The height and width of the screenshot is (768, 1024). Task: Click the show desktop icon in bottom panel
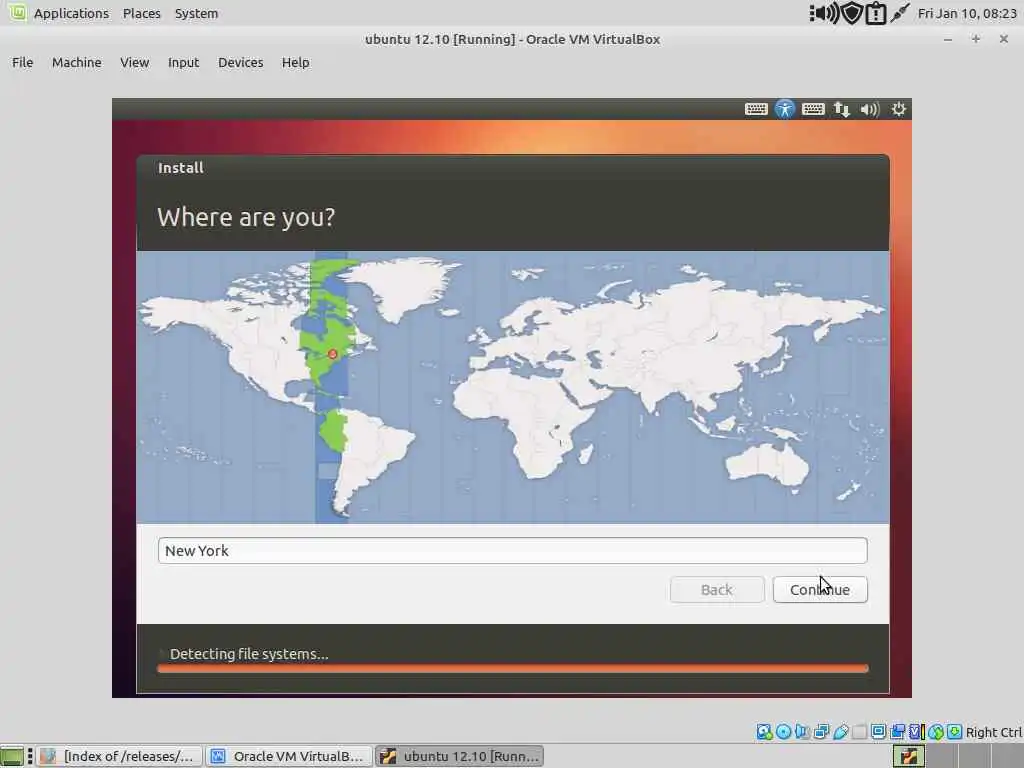point(12,756)
